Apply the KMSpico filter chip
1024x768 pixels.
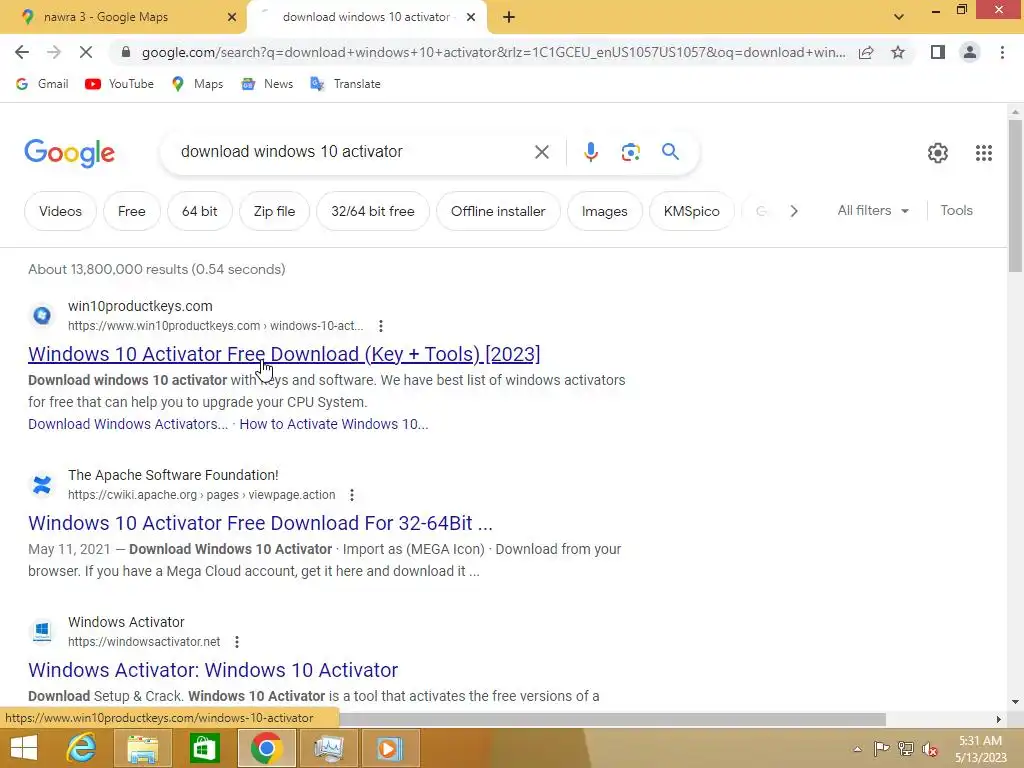692,211
